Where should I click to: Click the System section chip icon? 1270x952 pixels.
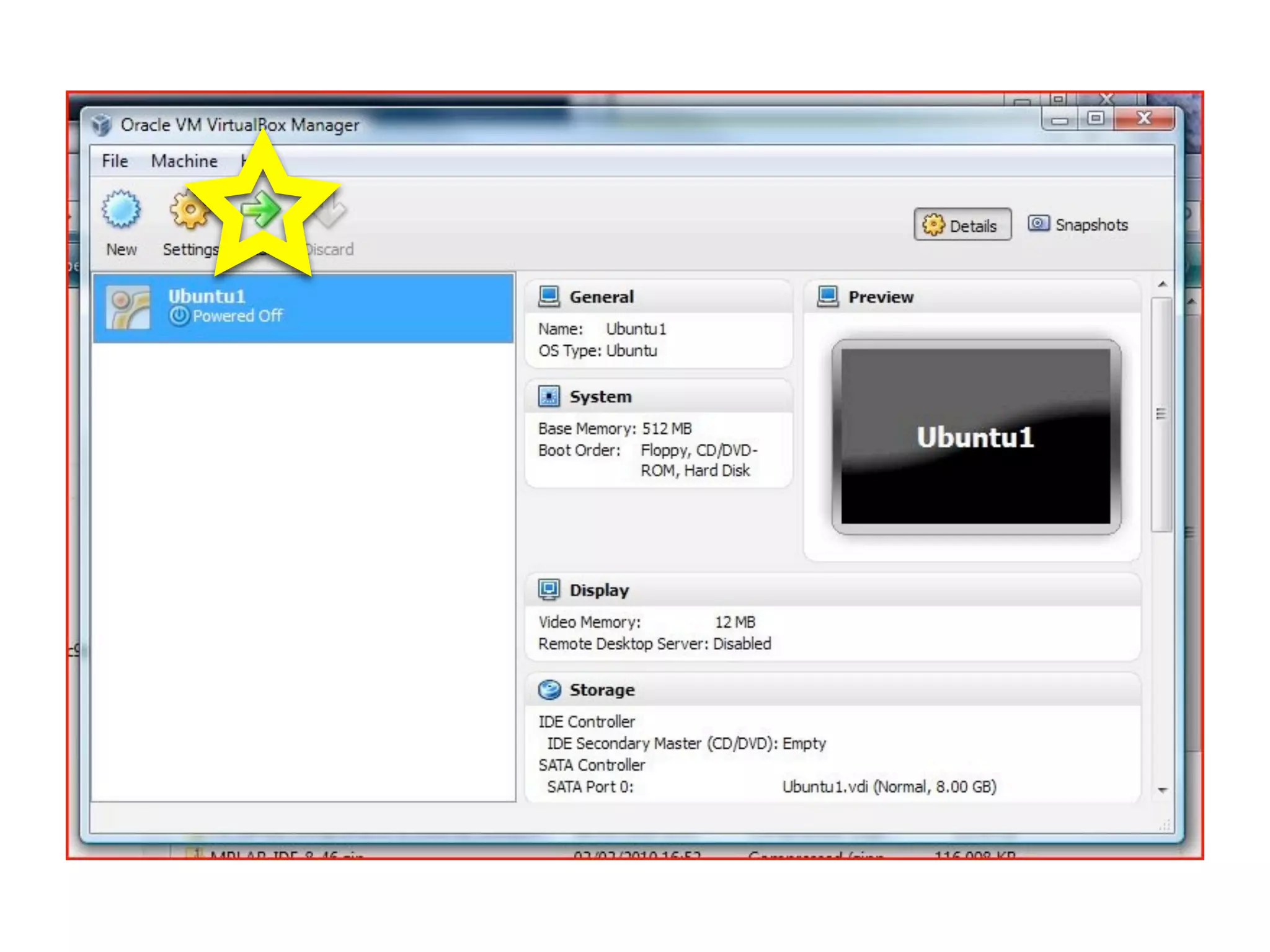[549, 397]
